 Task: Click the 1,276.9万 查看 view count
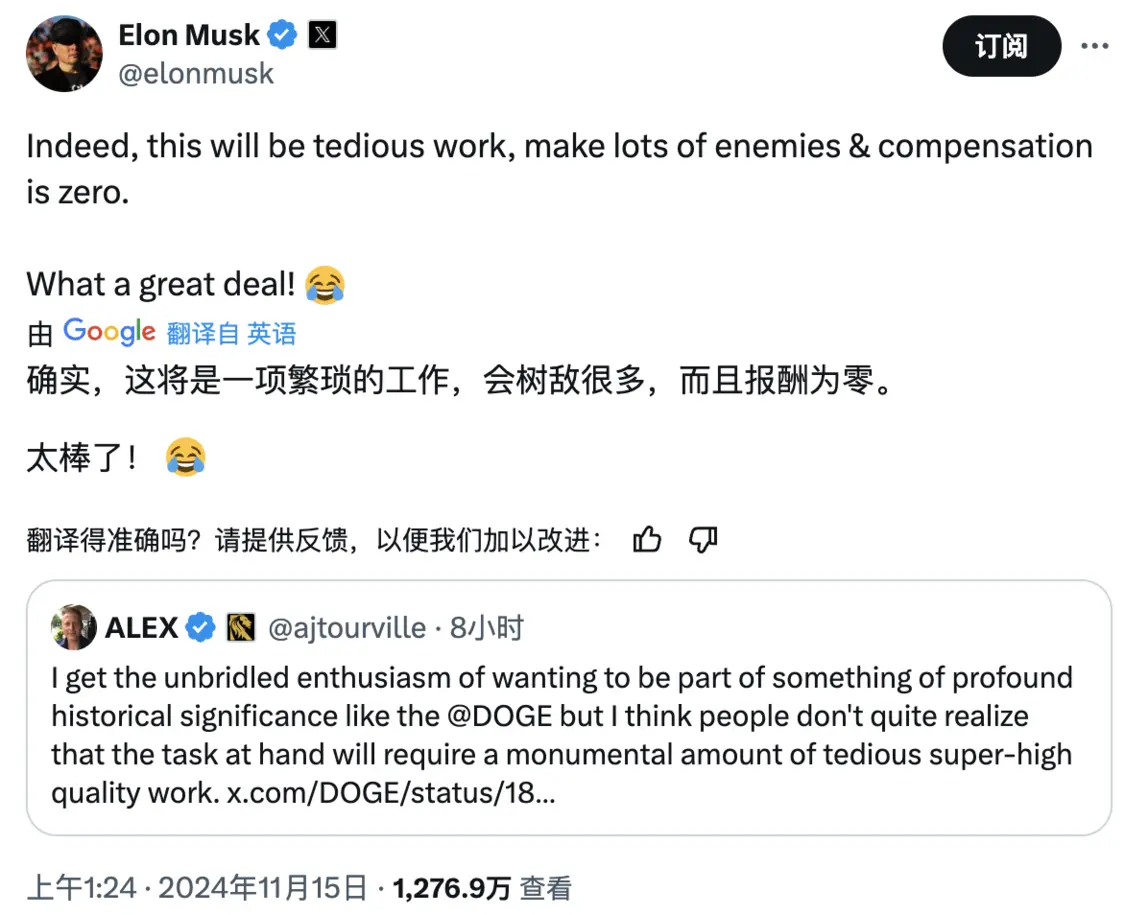pos(482,888)
